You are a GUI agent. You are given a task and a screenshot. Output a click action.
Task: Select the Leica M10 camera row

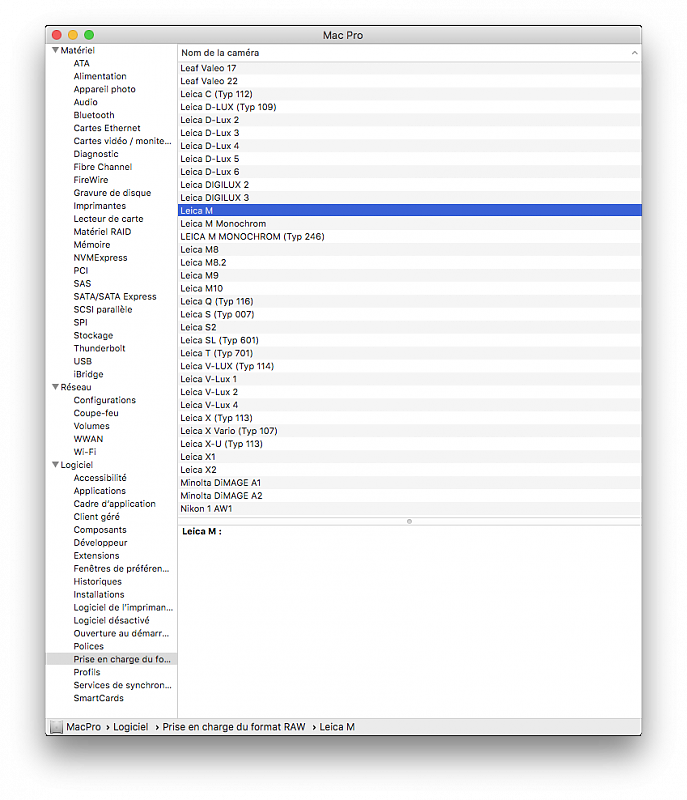[x=201, y=288]
